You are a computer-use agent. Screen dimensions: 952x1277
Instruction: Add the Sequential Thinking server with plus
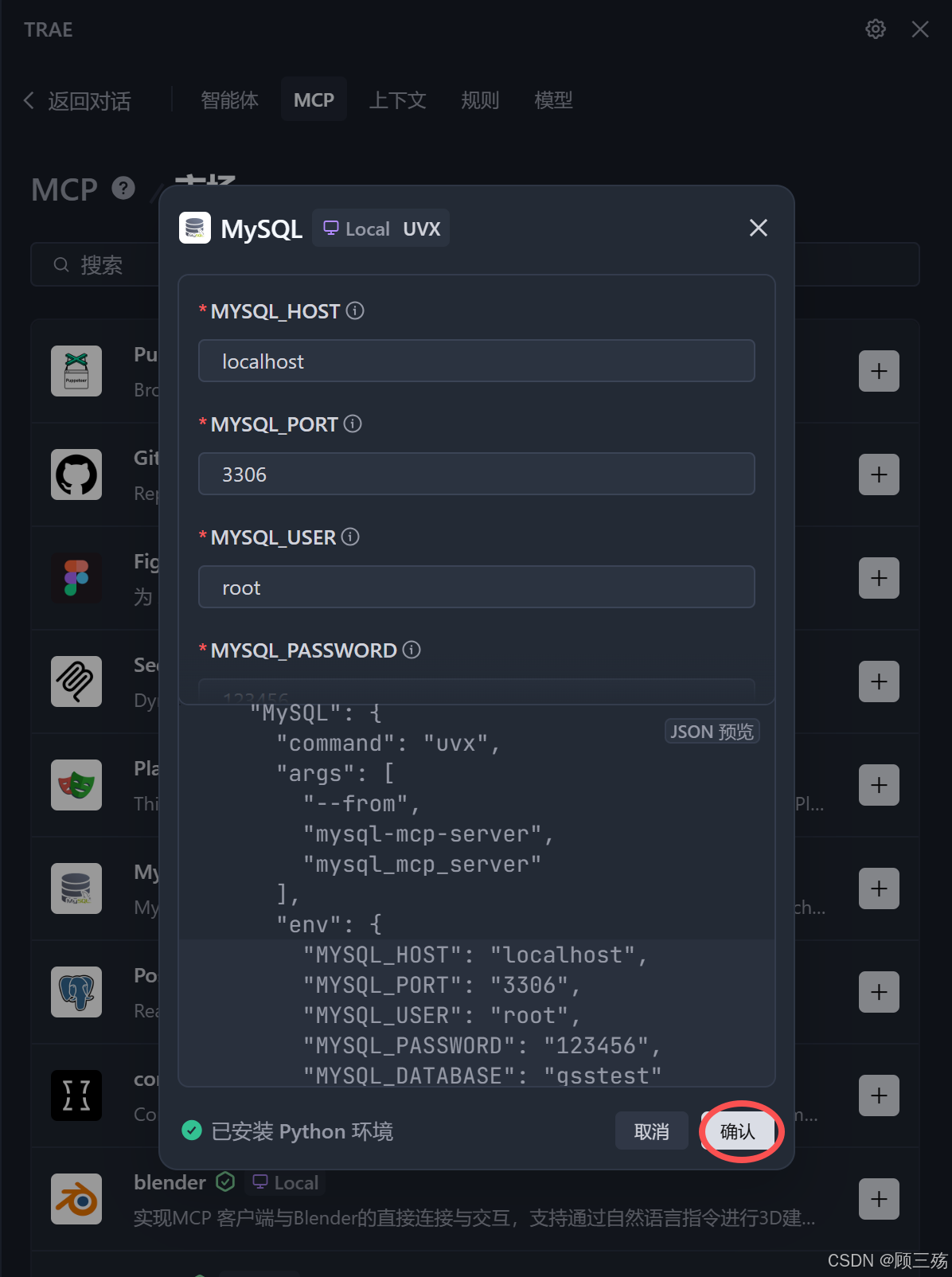pyautogui.click(x=879, y=681)
